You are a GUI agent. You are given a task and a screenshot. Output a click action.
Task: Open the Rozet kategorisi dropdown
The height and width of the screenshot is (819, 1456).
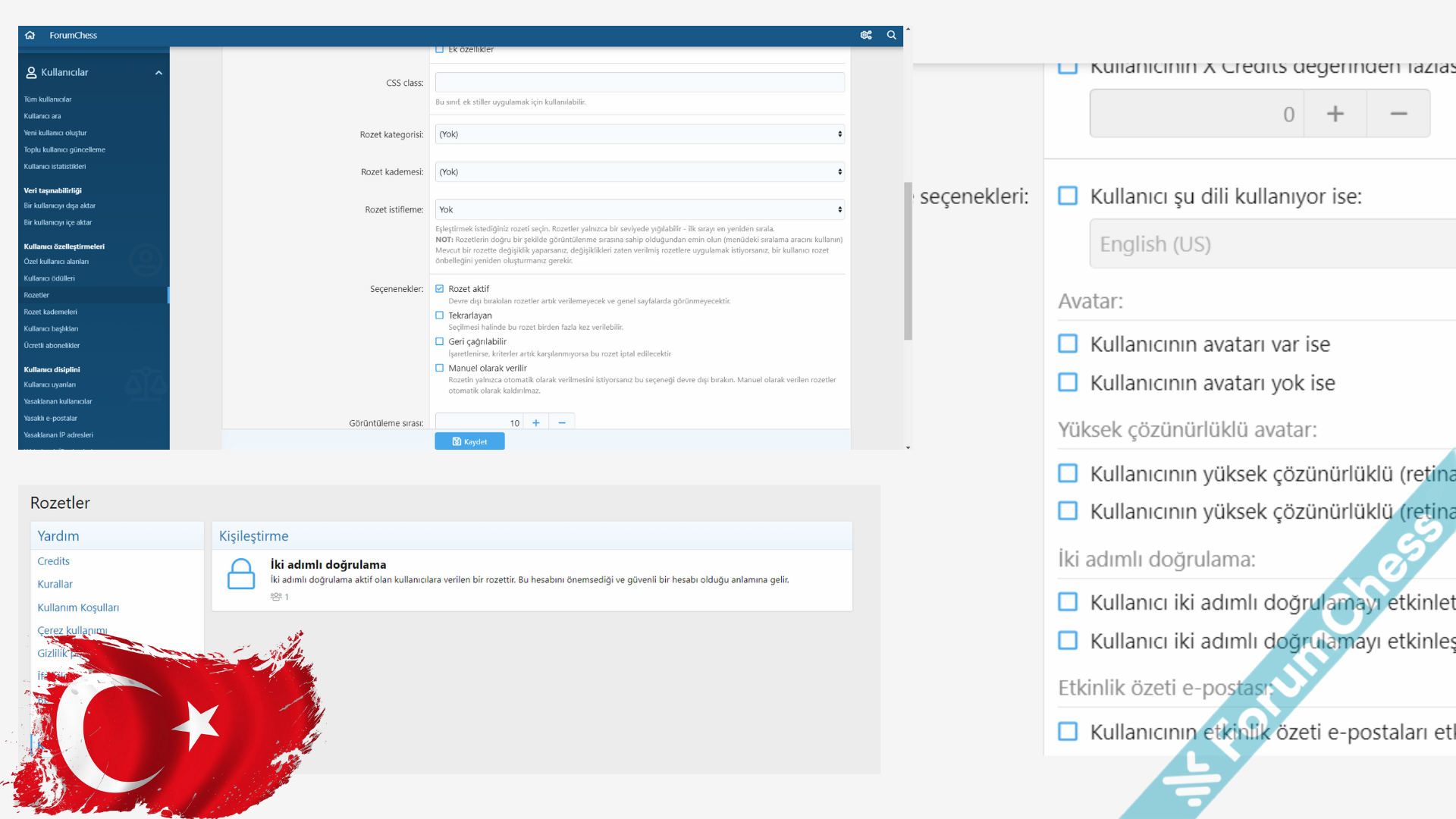[x=639, y=134]
